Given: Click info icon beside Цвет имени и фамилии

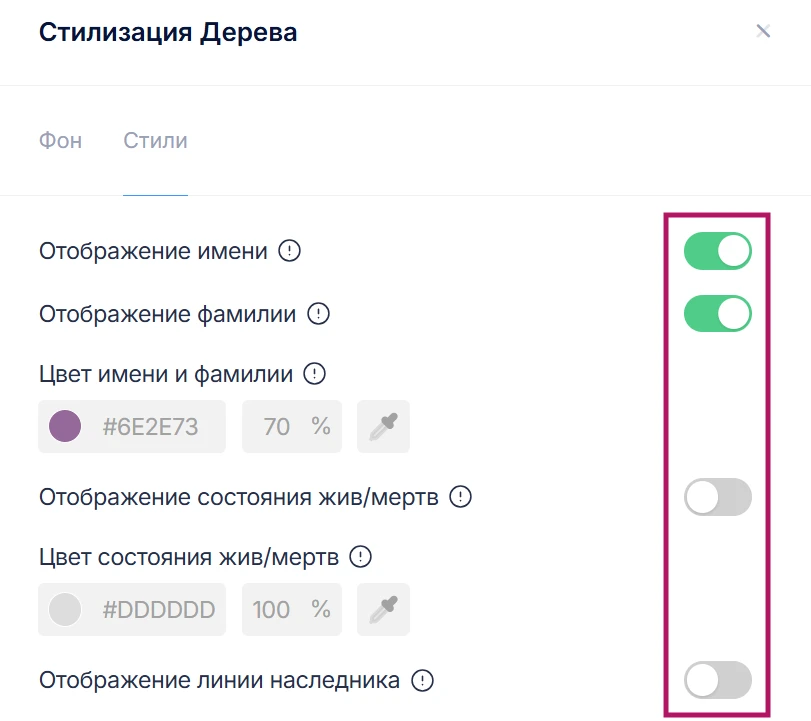Looking at the screenshot, I should [x=315, y=375].
